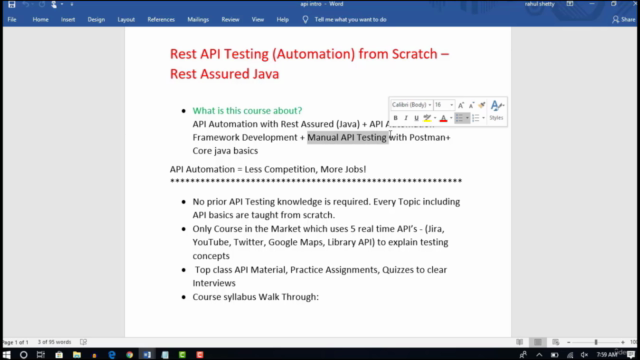The height and width of the screenshot is (360, 640).
Task: Click the 'API Automation = Less Competition' line
Action: [x=268, y=169]
